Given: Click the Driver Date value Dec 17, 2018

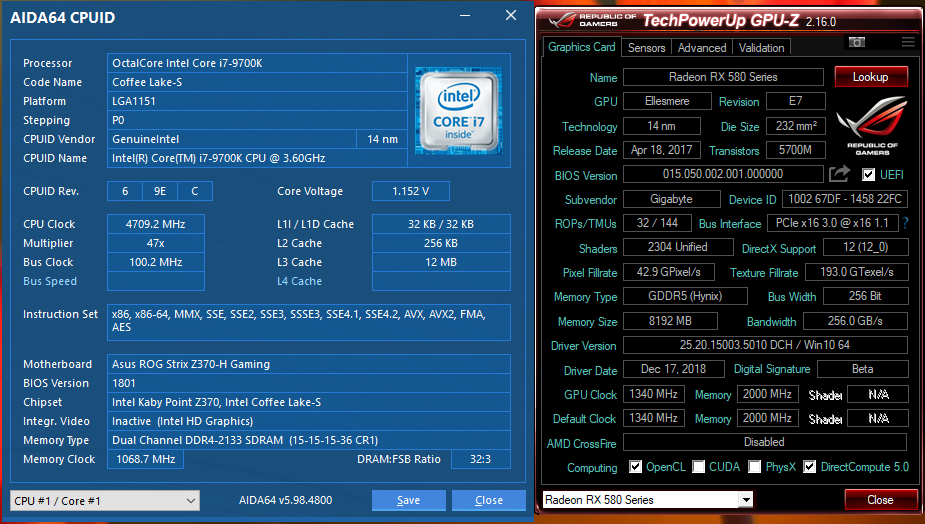Looking at the screenshot, I should tap(674, 369).
